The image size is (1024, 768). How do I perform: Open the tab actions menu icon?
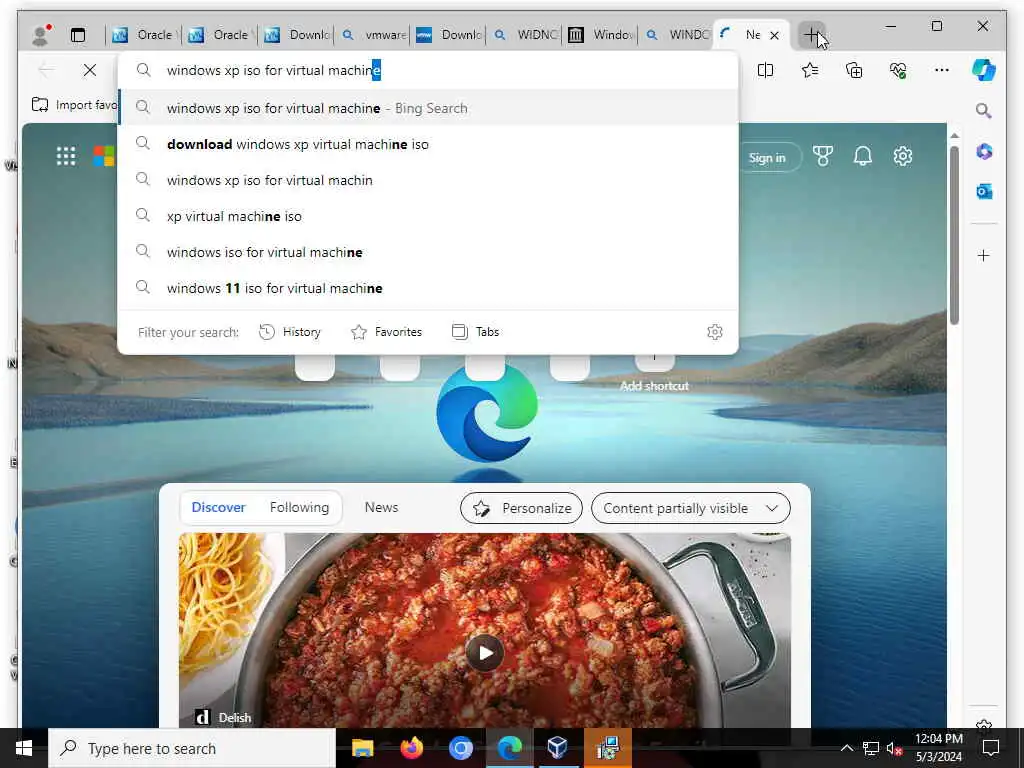coord(78,35)
